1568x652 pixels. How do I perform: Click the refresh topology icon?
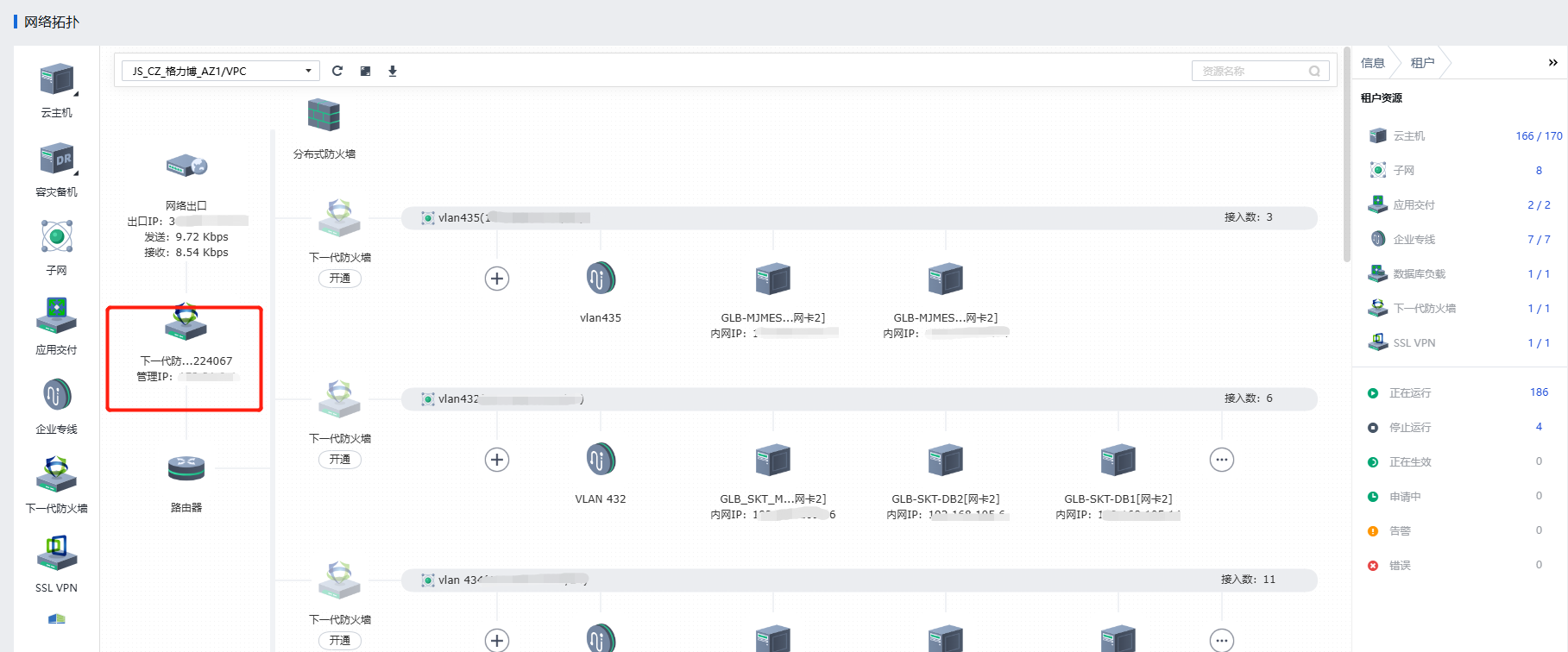(x=337, y=71)
